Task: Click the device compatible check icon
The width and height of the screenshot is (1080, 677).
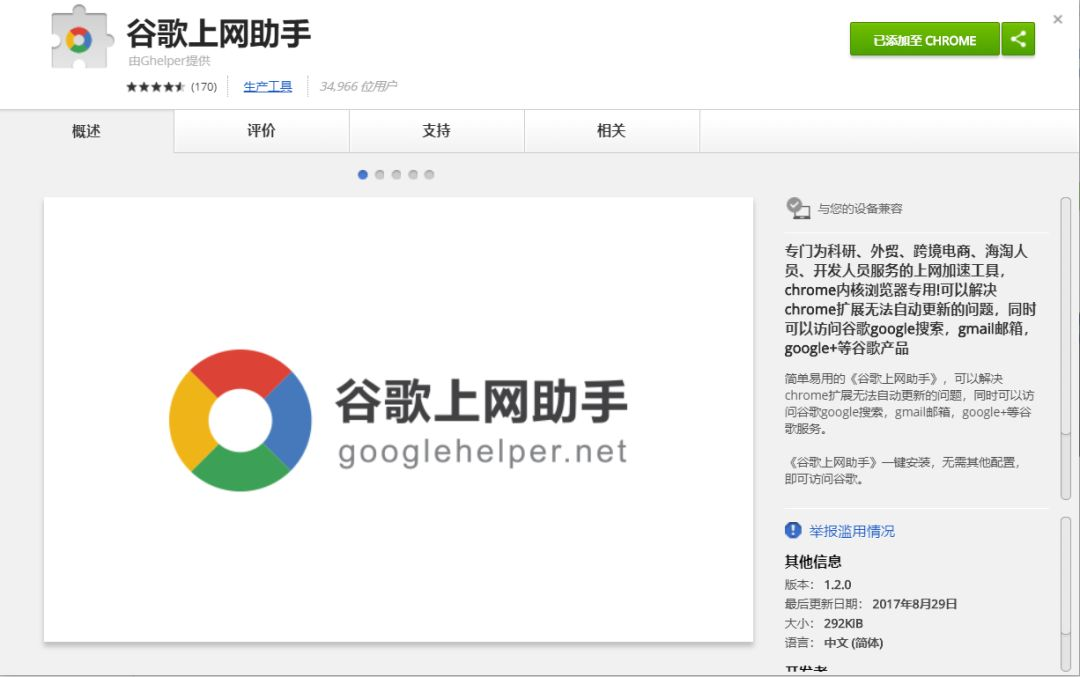Action: point(798,208)
